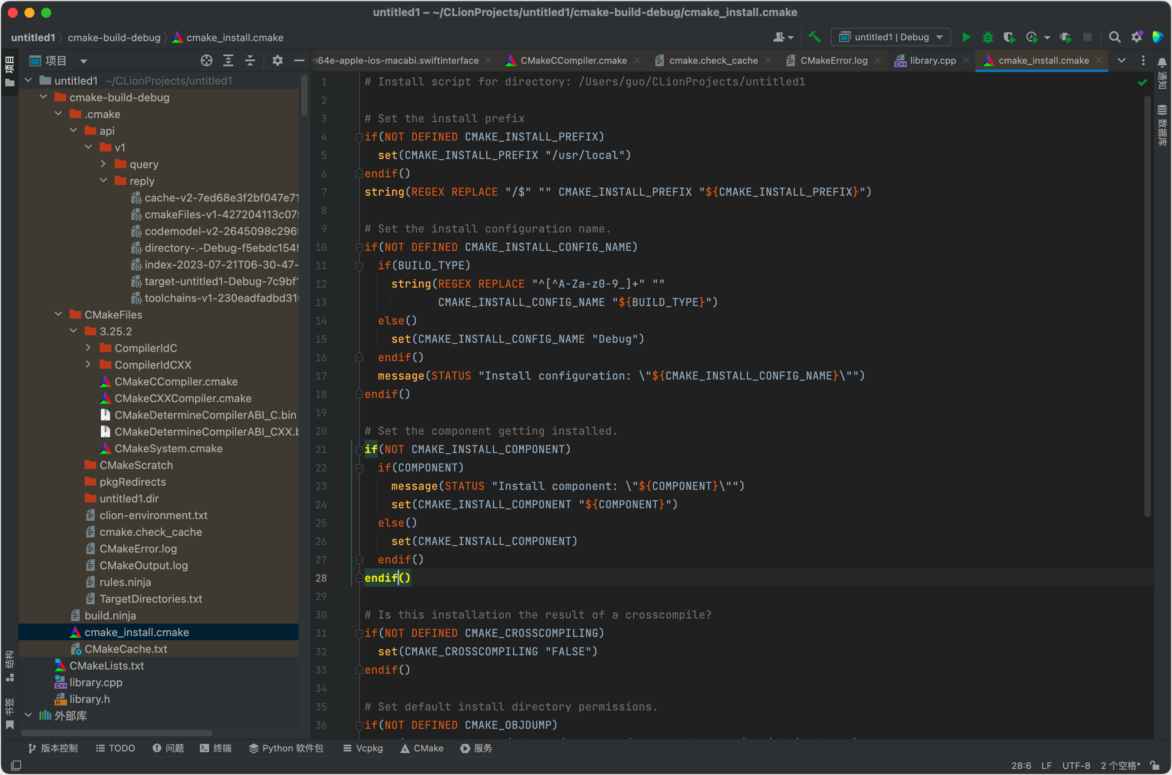Screen dimensions: 1172x775
Task: Select CMakeLists.txt in project tree
Action: coord(106,666)
